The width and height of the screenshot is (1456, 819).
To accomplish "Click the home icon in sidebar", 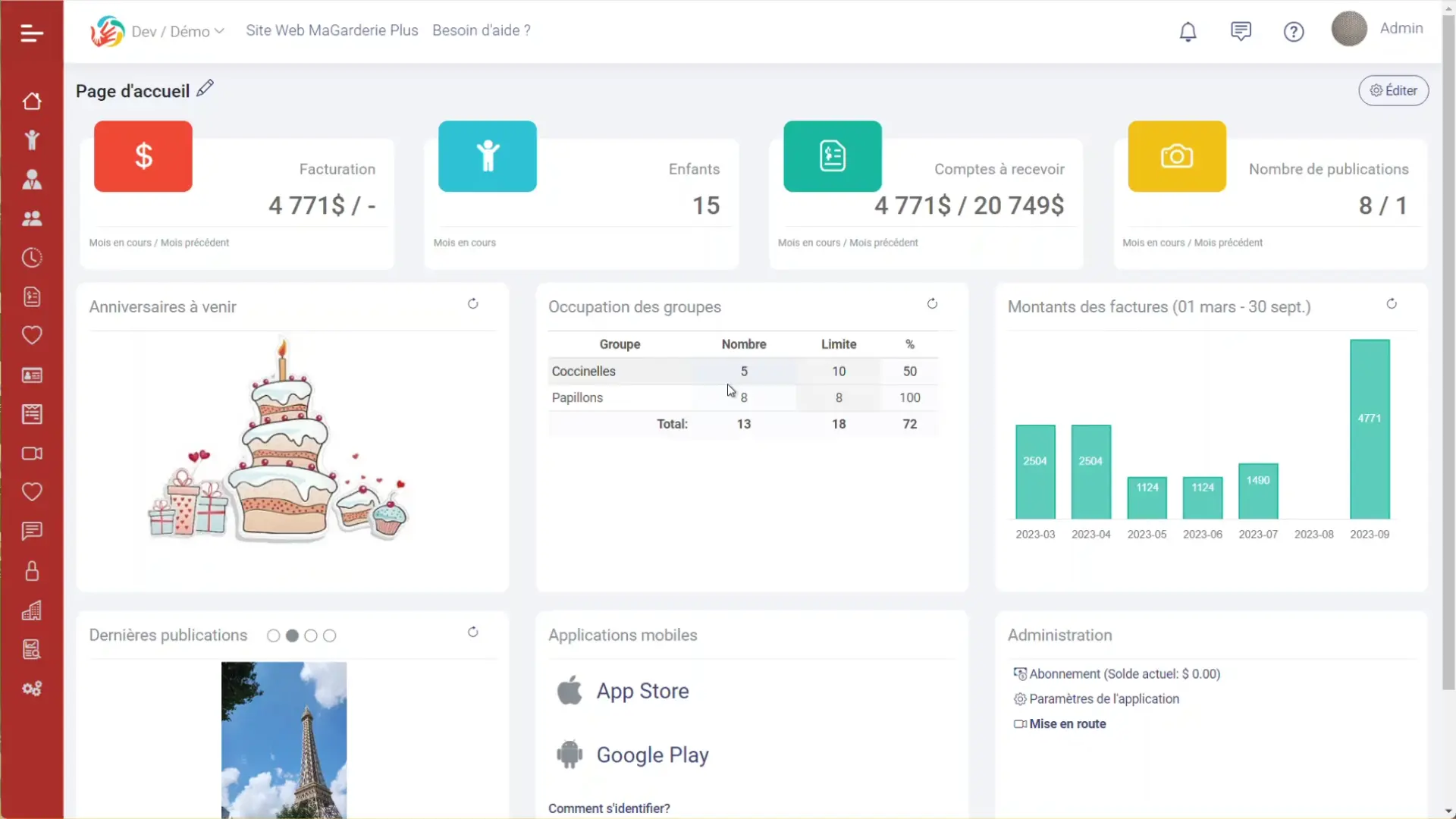I will coord(32,101).
